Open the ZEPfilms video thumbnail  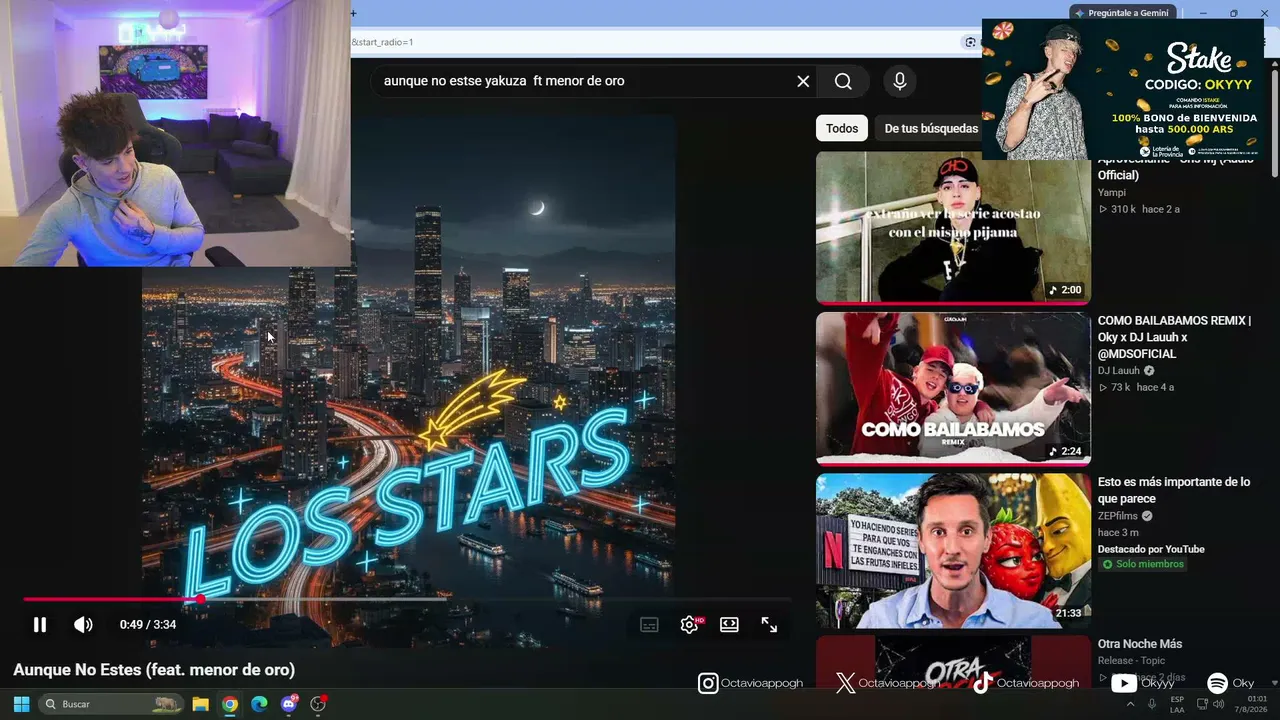953,550
